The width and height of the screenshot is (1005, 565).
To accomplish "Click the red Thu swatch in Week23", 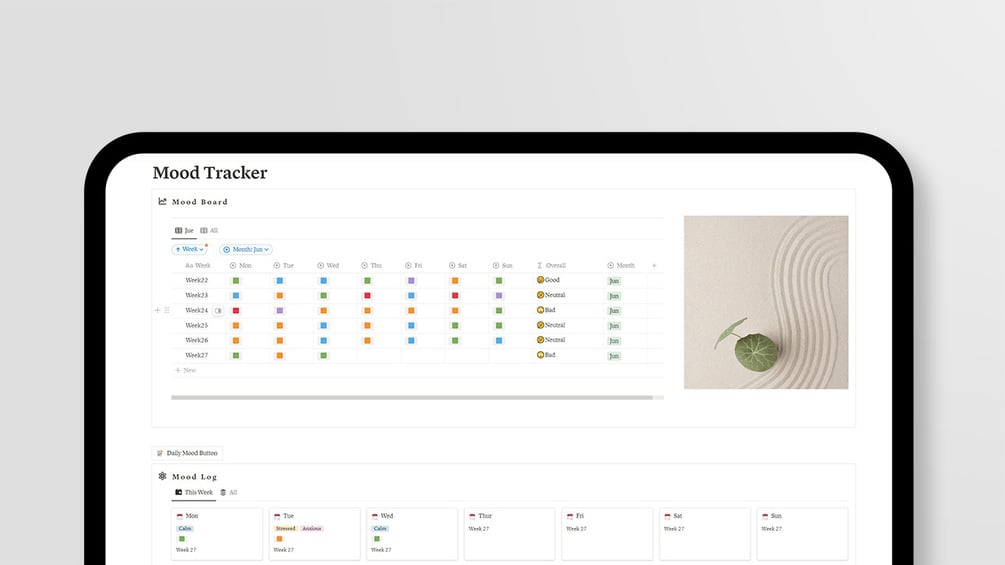I will click(367, 295).
